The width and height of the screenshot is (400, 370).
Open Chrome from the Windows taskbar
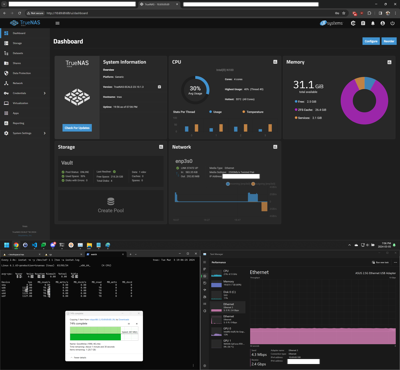16,245
